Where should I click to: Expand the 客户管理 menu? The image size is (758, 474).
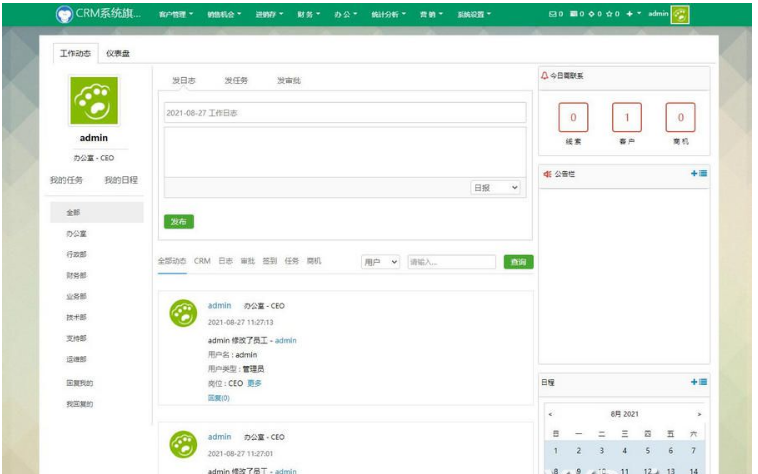click(x=176, y=14)
